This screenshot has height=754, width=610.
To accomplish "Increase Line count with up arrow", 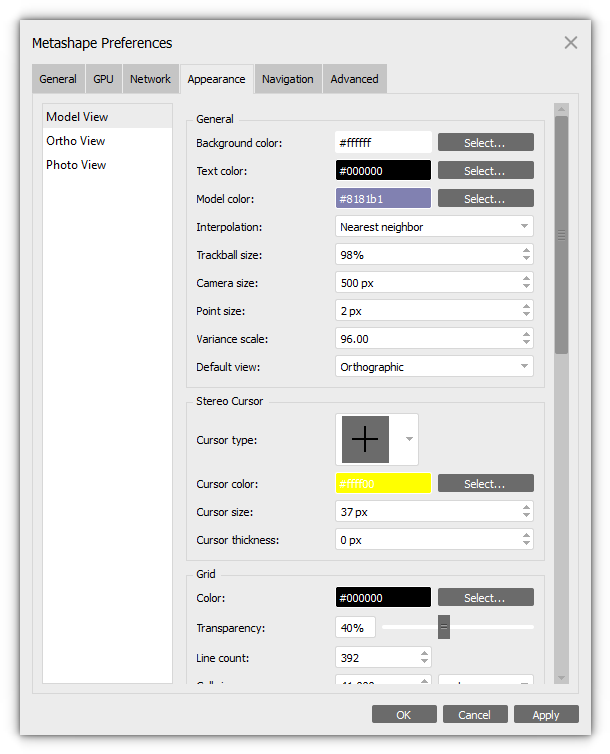I will pos(424,653).
